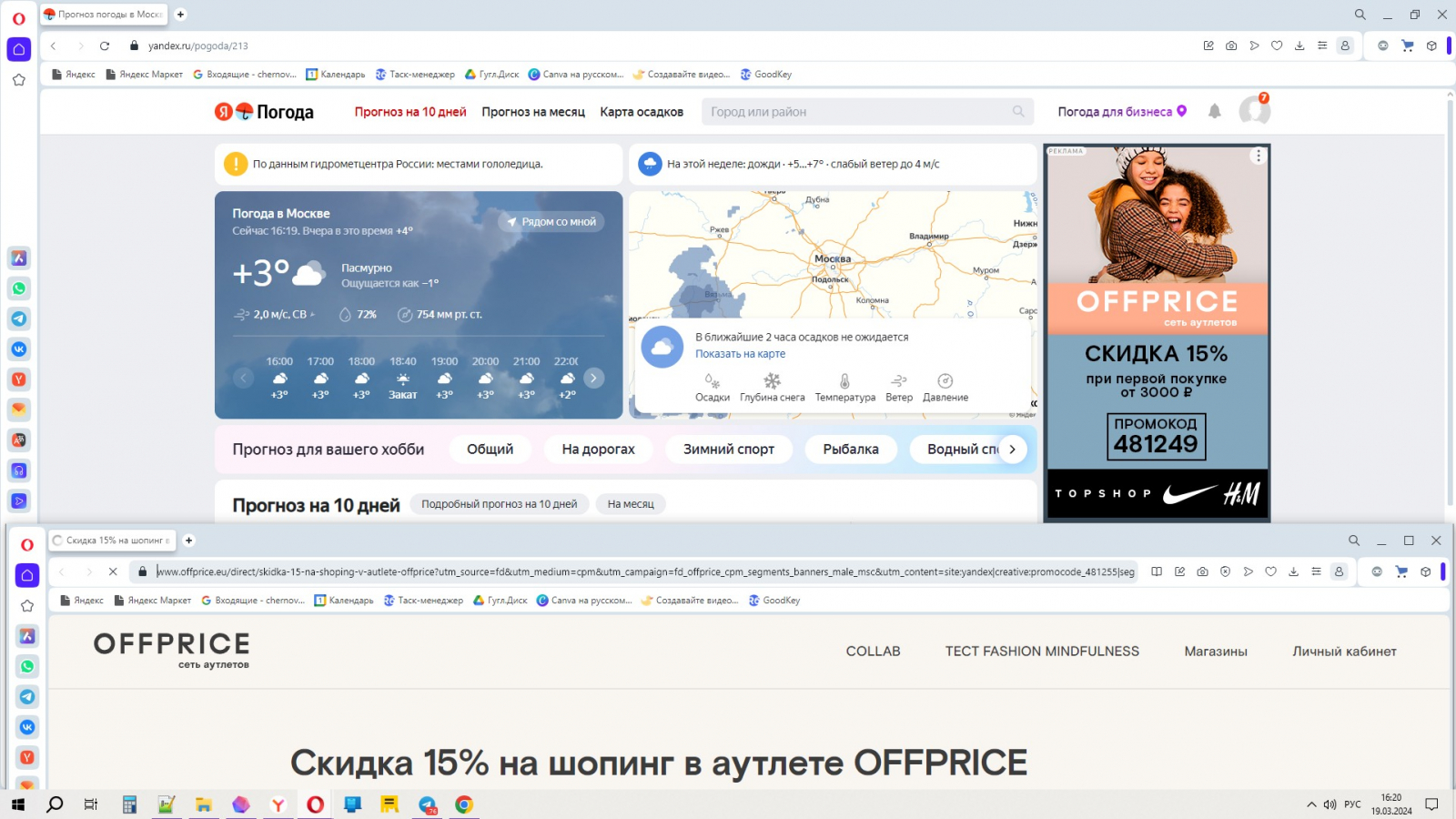Open downloads in the weather window toolbar
The image size is (1456, 819).
pyautogui.click(x=1299, y=45)
